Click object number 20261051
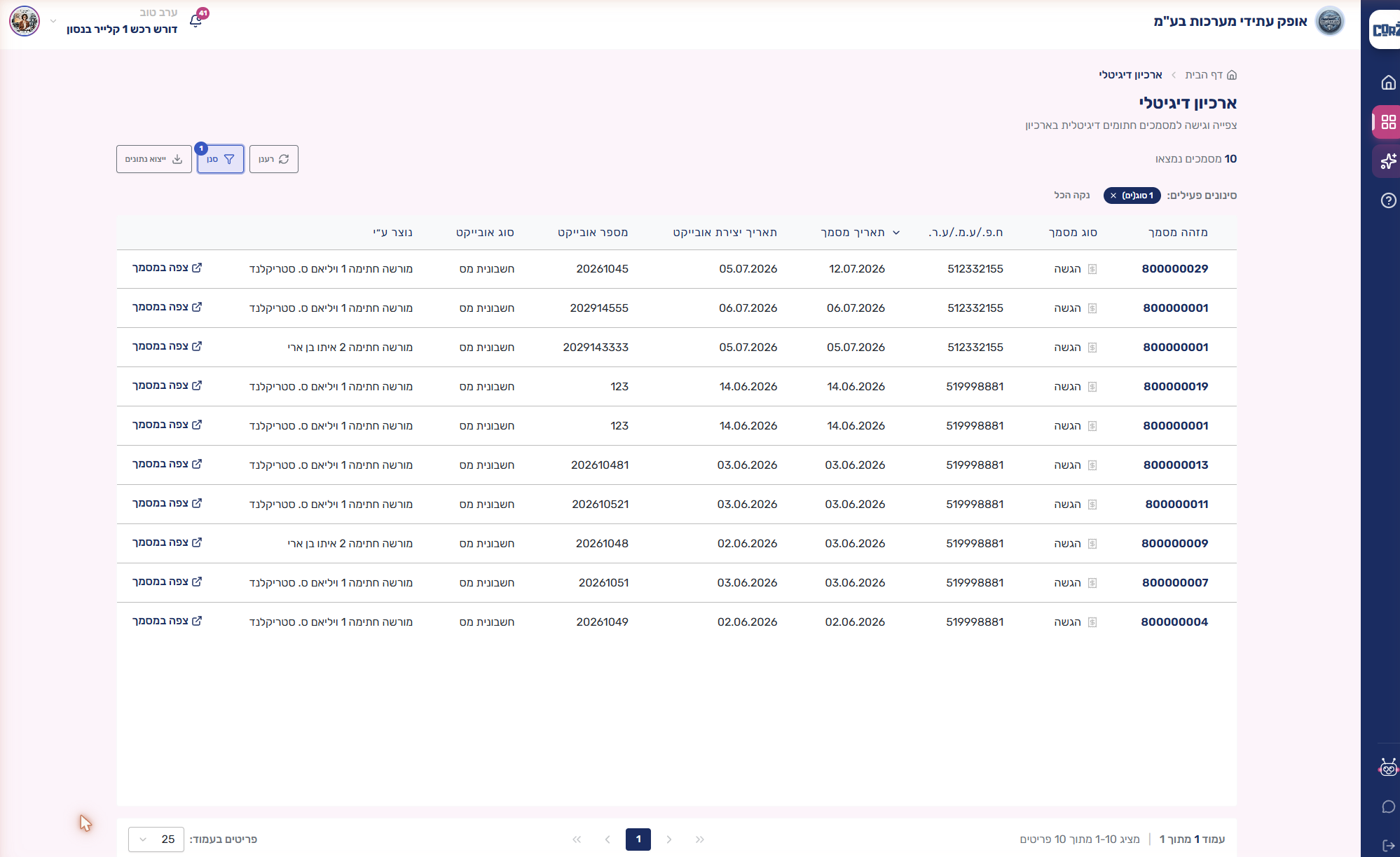The height and width of the screenshot is (857, 1400). [x=603, y=583]
